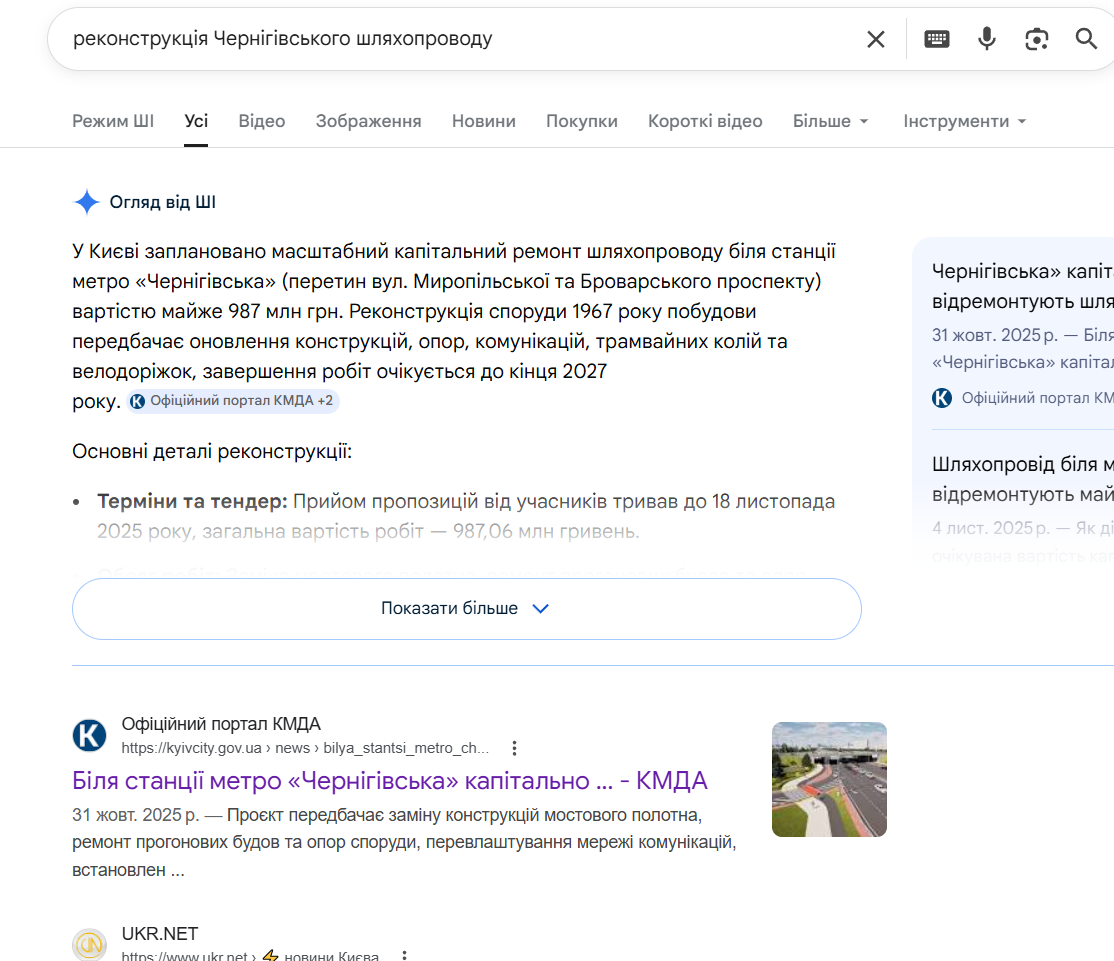
Task: Open three-dot menu for the КМДА result
Action: click(514, 748)
